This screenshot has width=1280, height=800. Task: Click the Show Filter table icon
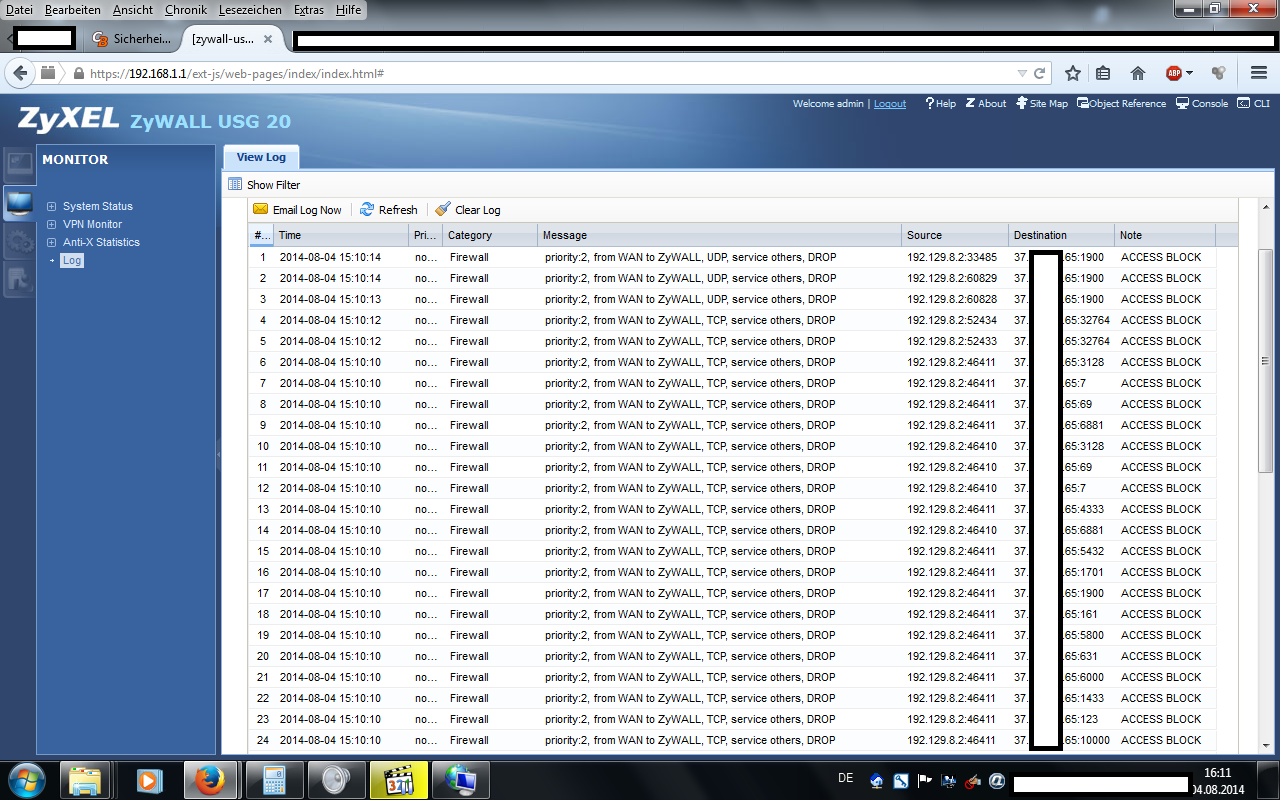coord(235,184)
